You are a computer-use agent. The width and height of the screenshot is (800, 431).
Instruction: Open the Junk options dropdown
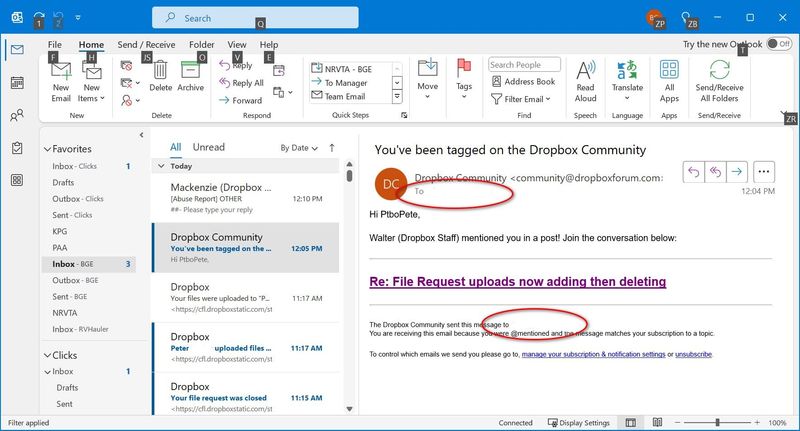pyautogui.click(x=130, y=100)
